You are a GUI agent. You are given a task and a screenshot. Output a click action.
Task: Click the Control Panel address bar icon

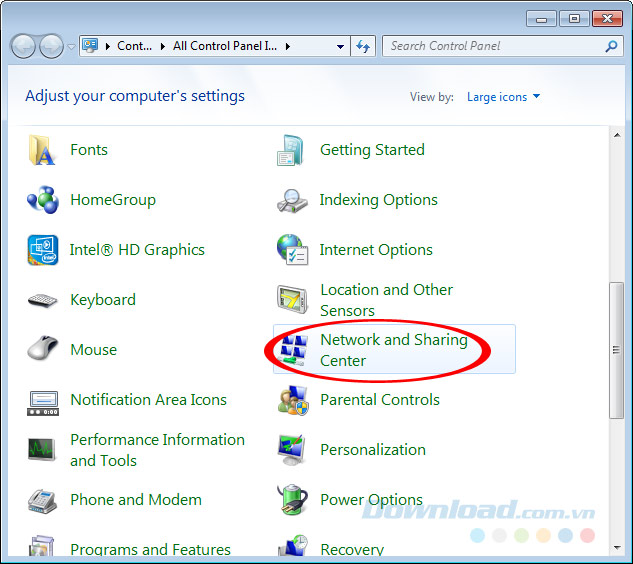tap(90, 46)
